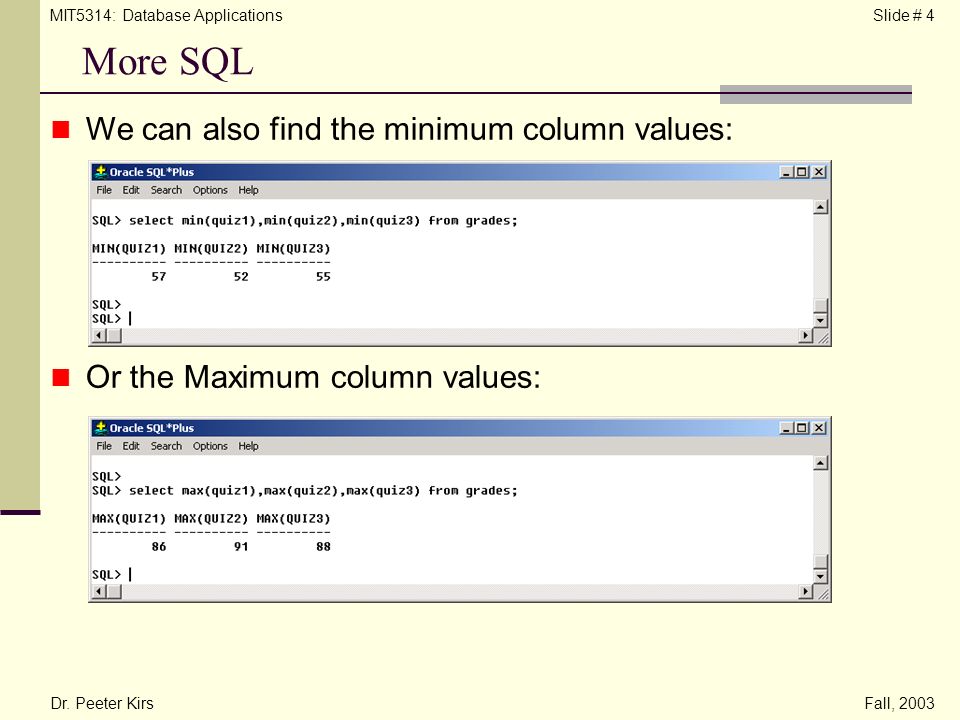Click the maximum value 88
The image size is (960, 720).
323,547
